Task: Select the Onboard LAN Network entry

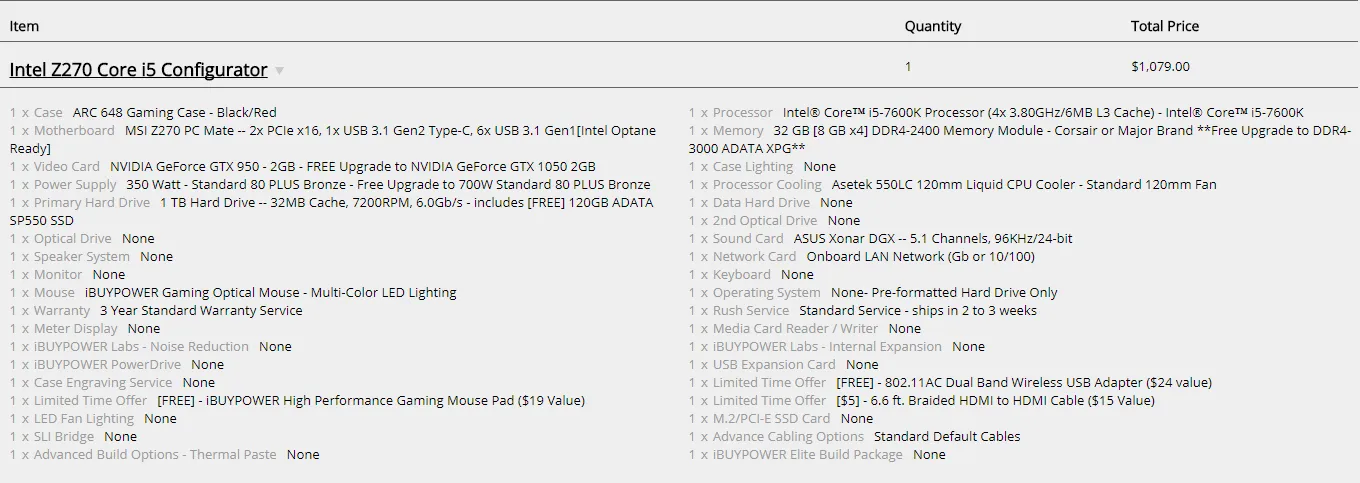Action: [x=920, y=257]
